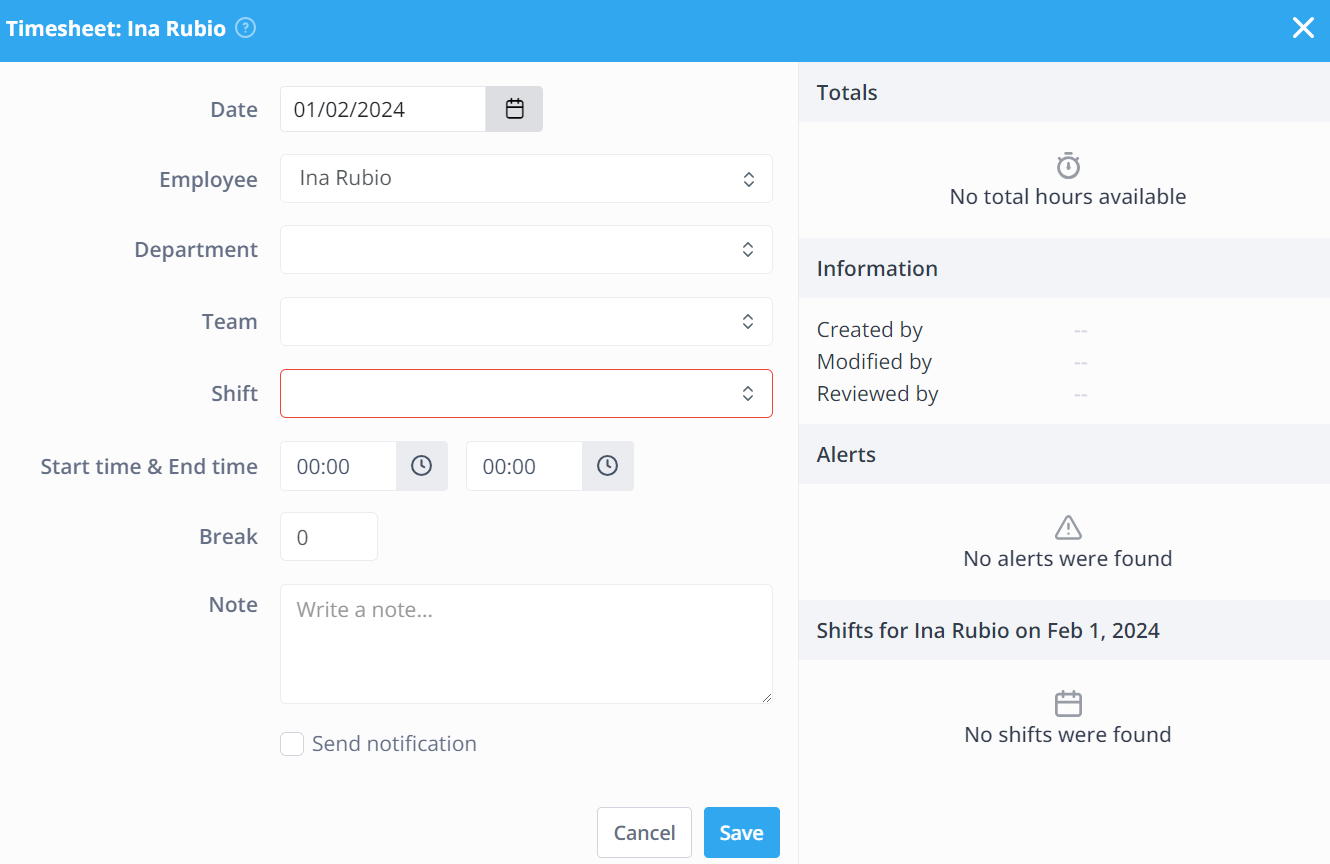Image resolution: width=1330 pixels, height=864 pixels.
Task: Open the clock picker for start time
Action: [421, 465]
